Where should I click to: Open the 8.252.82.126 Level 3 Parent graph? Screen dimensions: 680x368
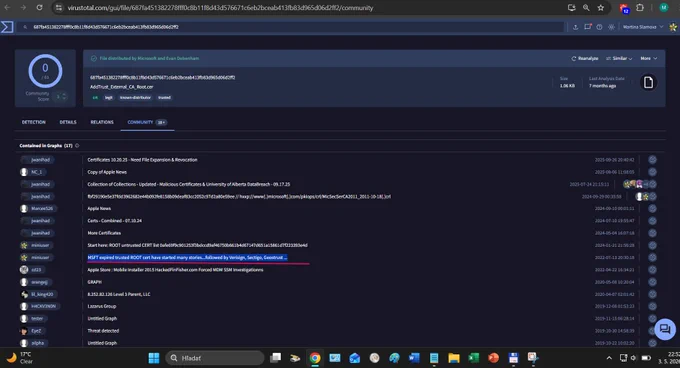[x=119, y=294]
